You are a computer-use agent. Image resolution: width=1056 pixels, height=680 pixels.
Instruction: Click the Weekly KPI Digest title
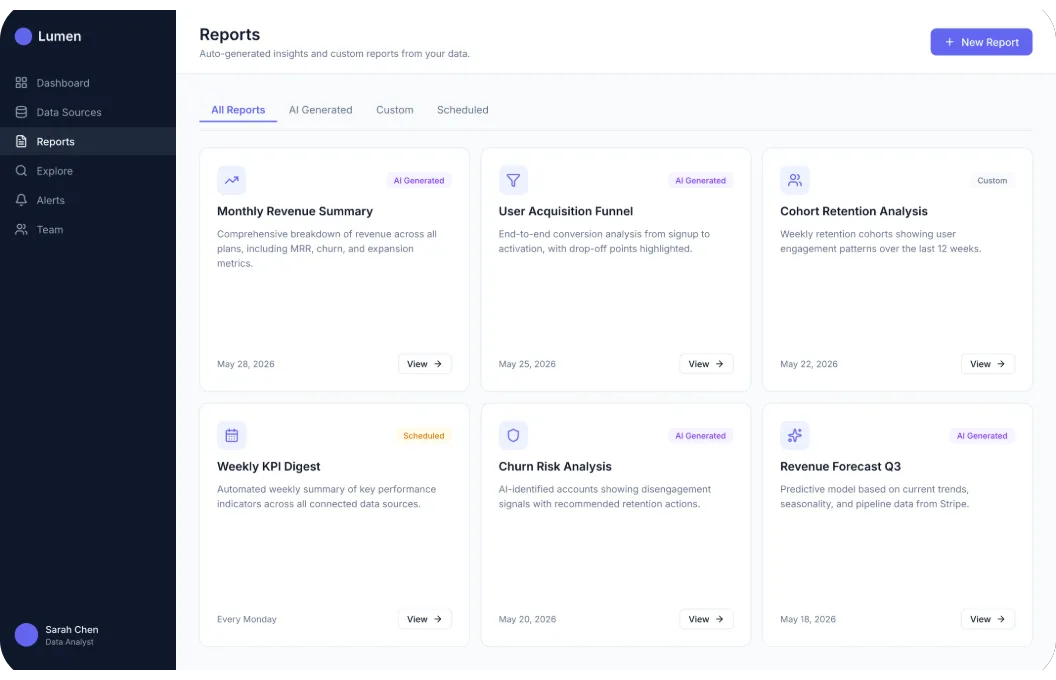coord(269,466)
